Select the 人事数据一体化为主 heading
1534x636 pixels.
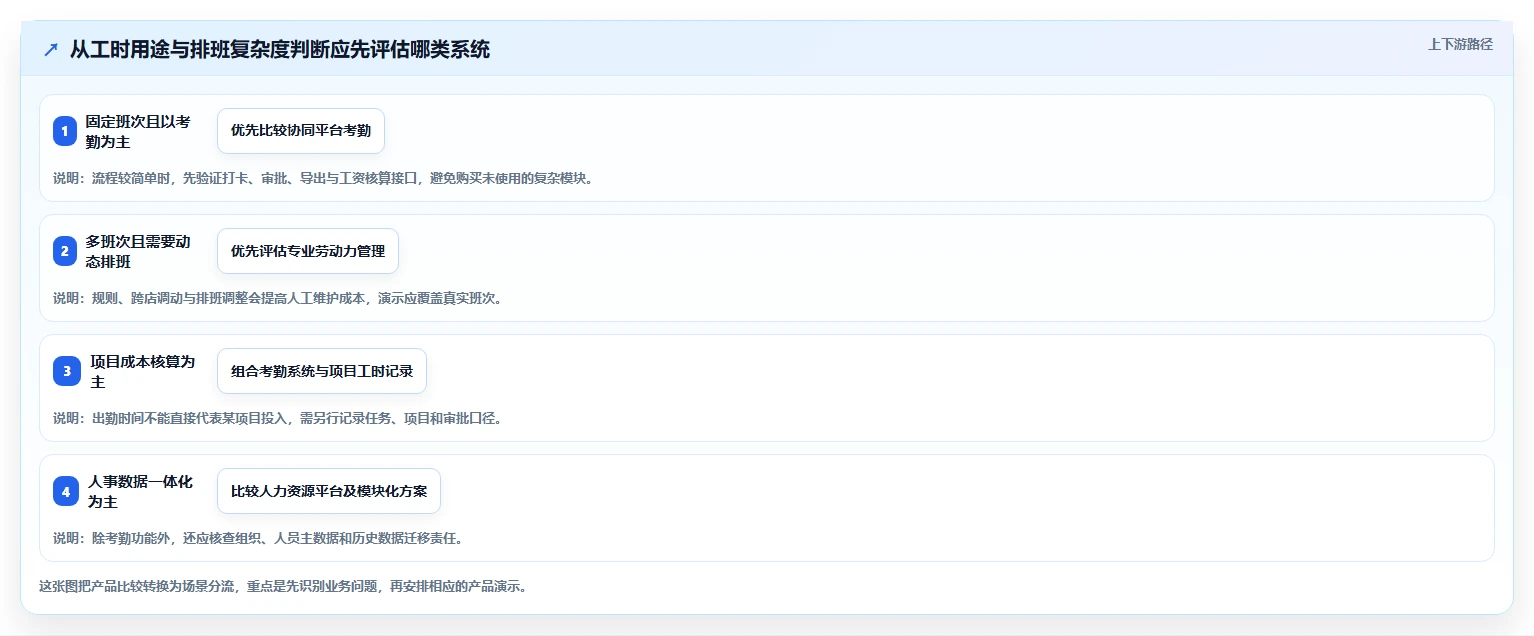(x=141, y=491)
